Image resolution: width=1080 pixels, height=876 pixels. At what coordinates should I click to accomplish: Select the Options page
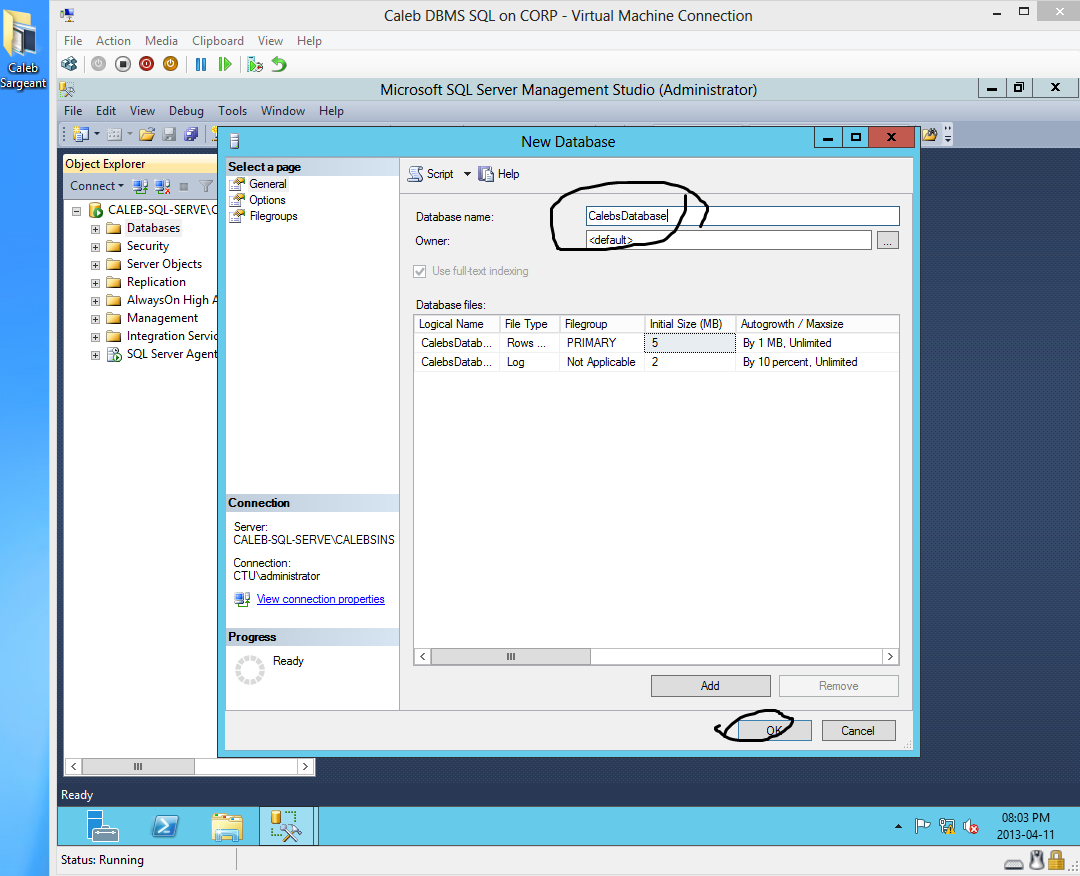click(267, 200)
